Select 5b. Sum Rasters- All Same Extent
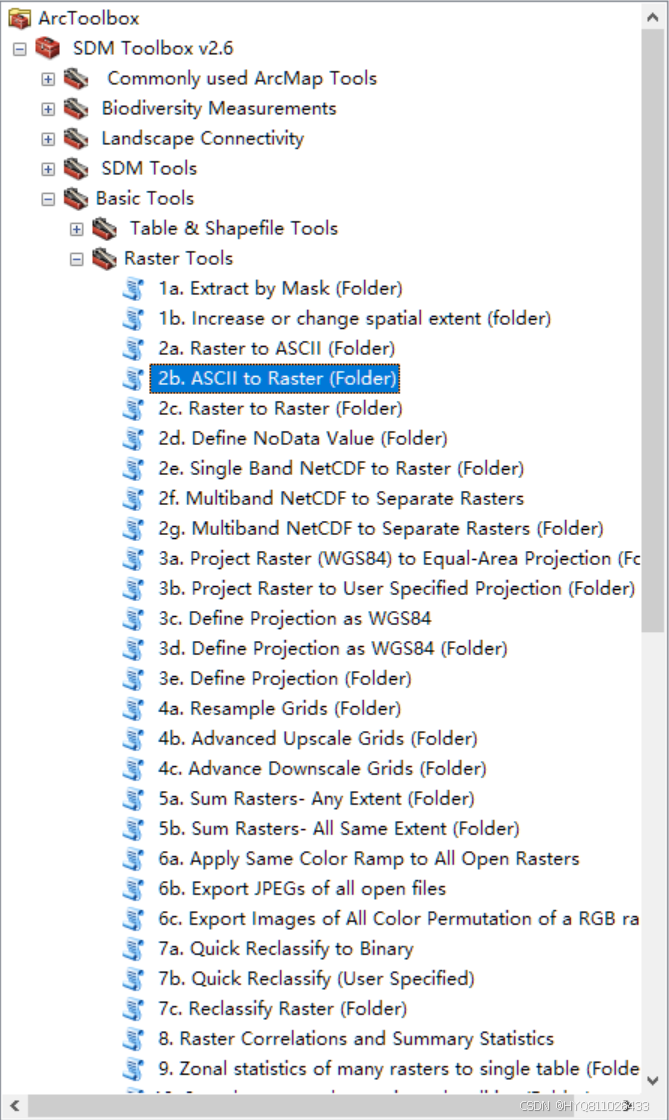Image resolution: width=669 pixels, height=1120 pixels. tap(338, 829)
